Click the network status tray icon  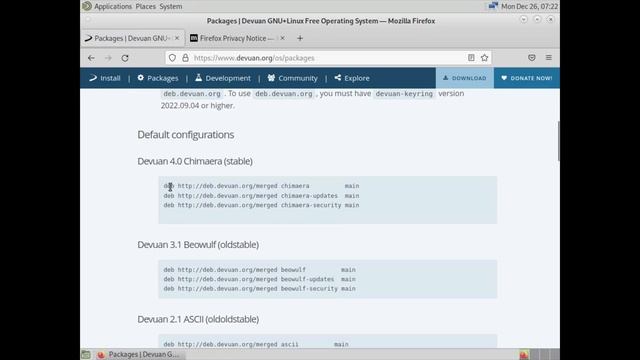click(493, 6)
